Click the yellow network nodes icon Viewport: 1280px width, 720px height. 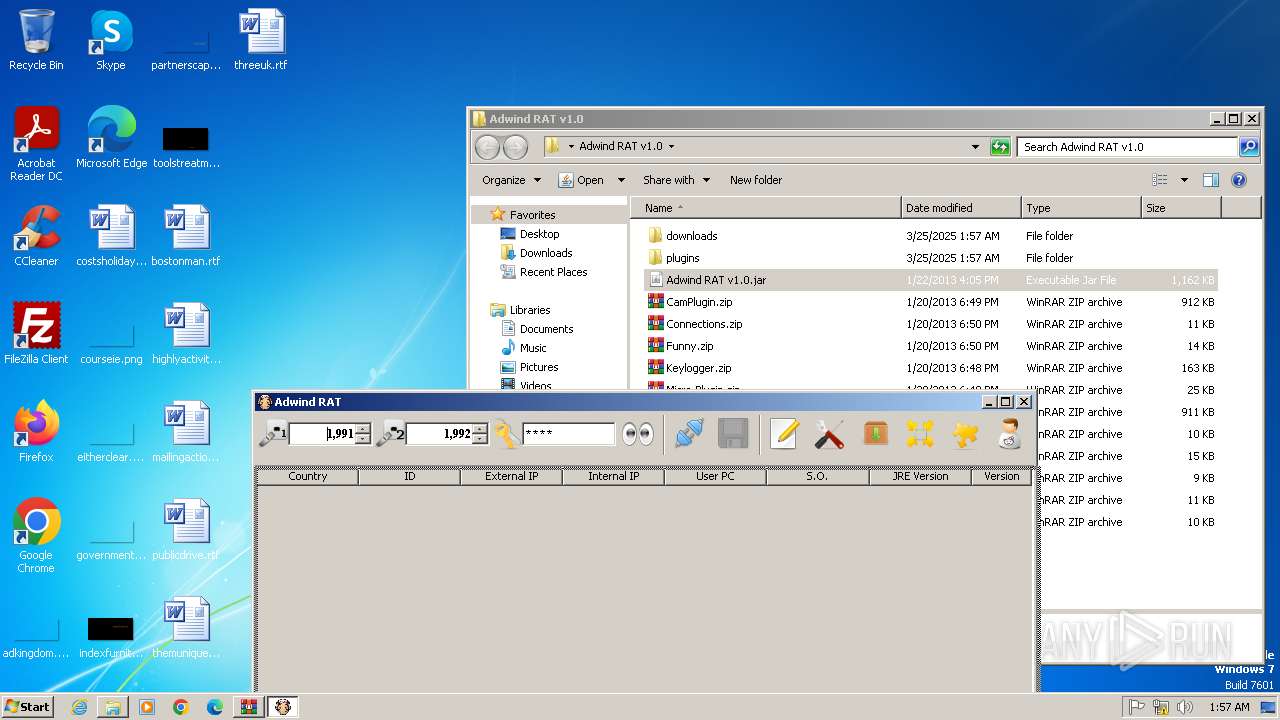click(920, 434)
